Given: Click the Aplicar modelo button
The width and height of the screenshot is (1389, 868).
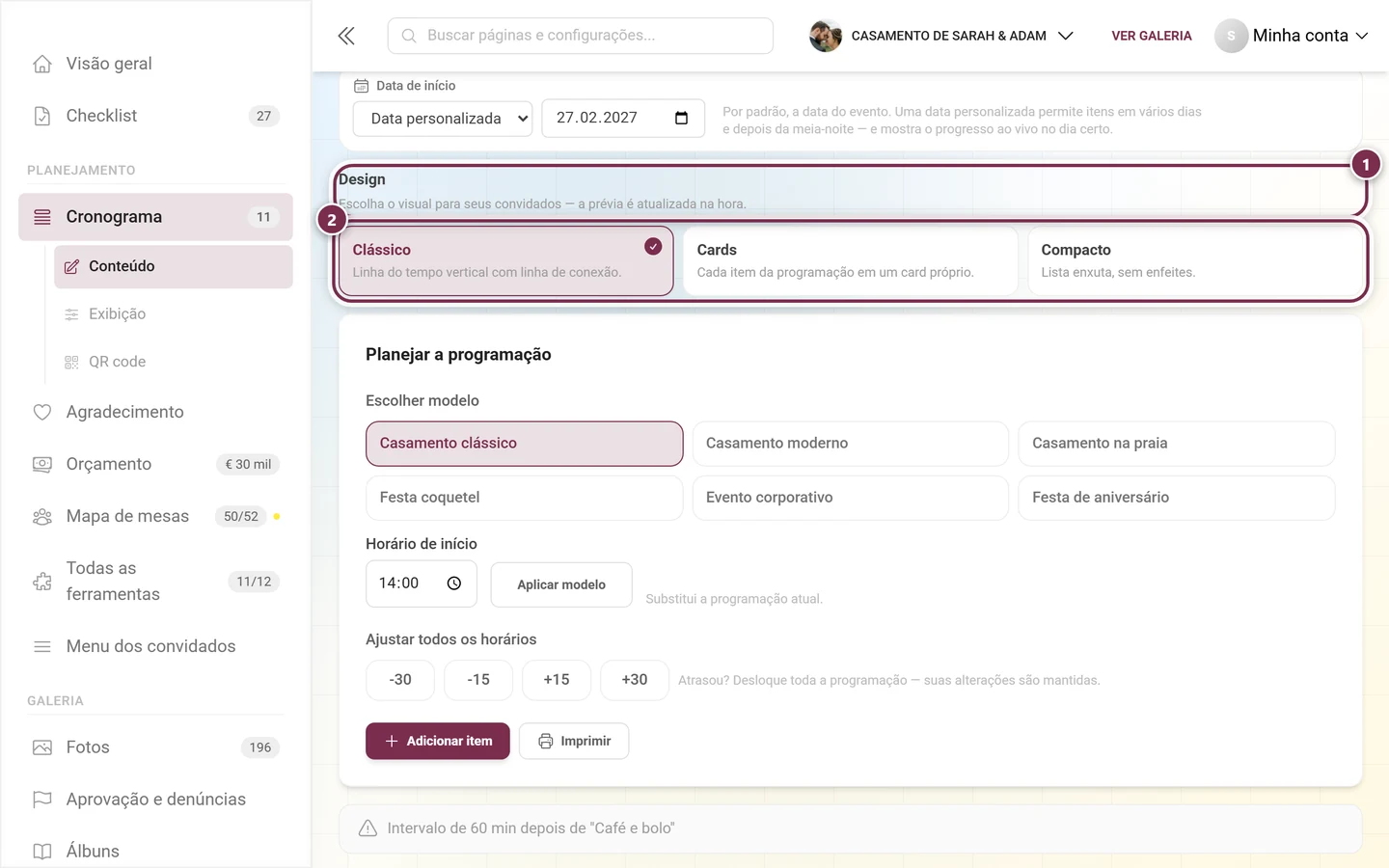Looking at the screenshot, I should [561, 584].
